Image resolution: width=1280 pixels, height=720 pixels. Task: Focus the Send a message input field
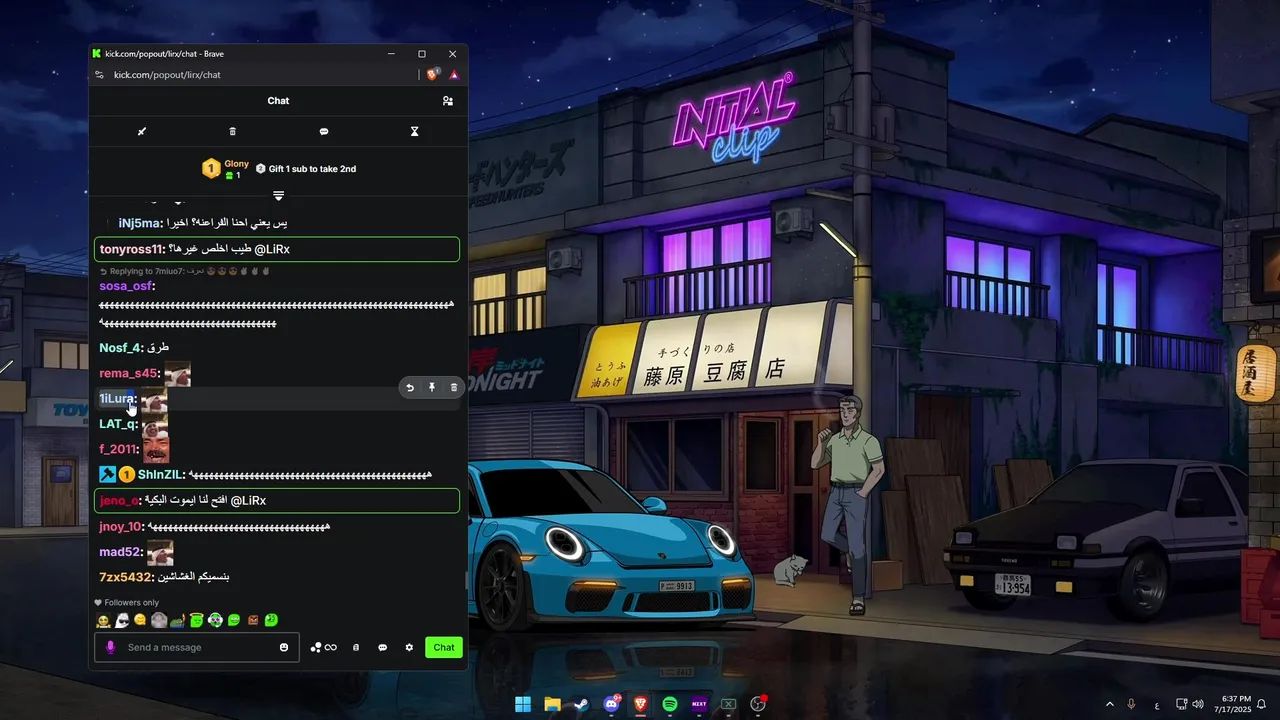click(x=197, y=647)
